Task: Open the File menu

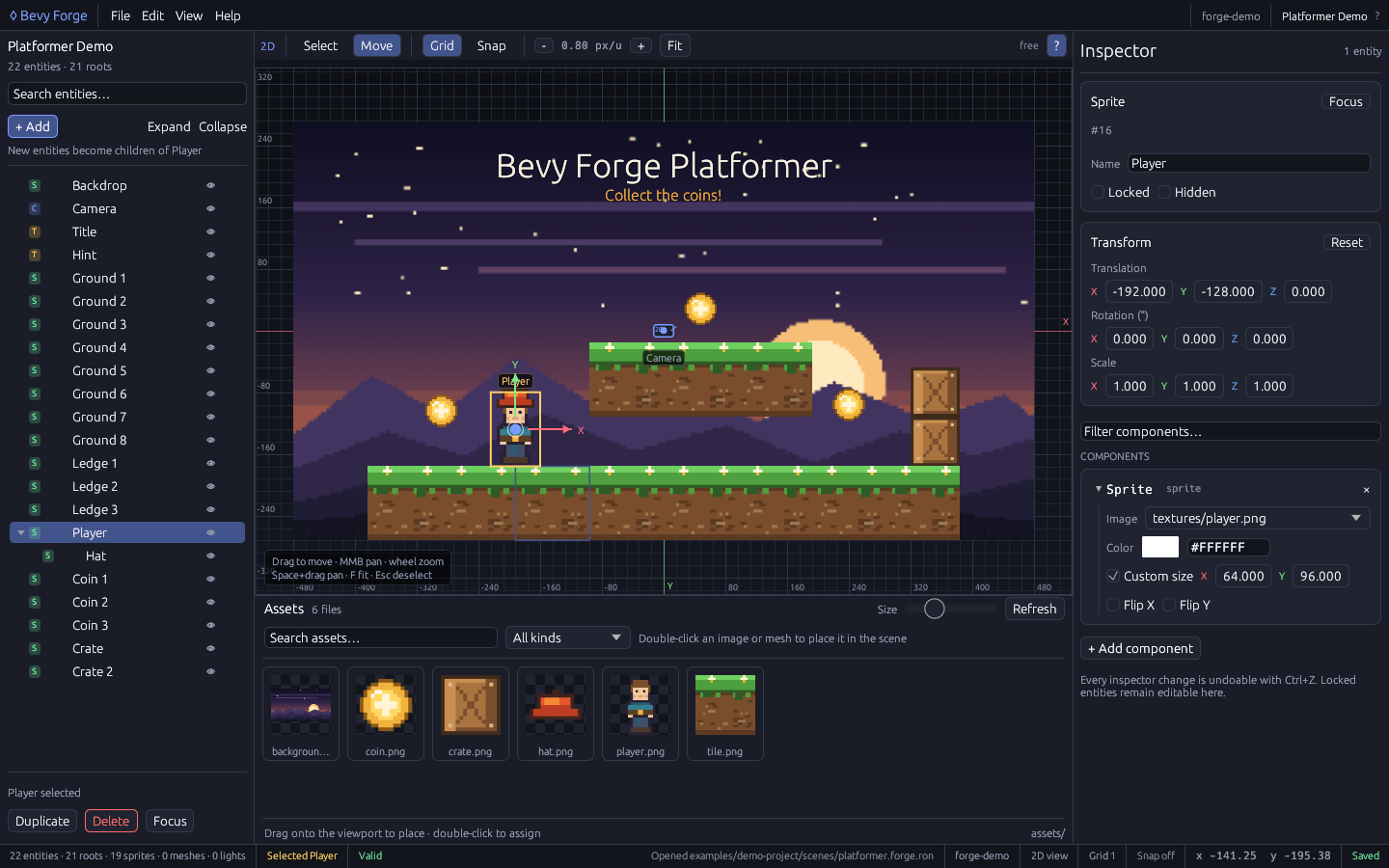Action: click(x=121, y=15)
